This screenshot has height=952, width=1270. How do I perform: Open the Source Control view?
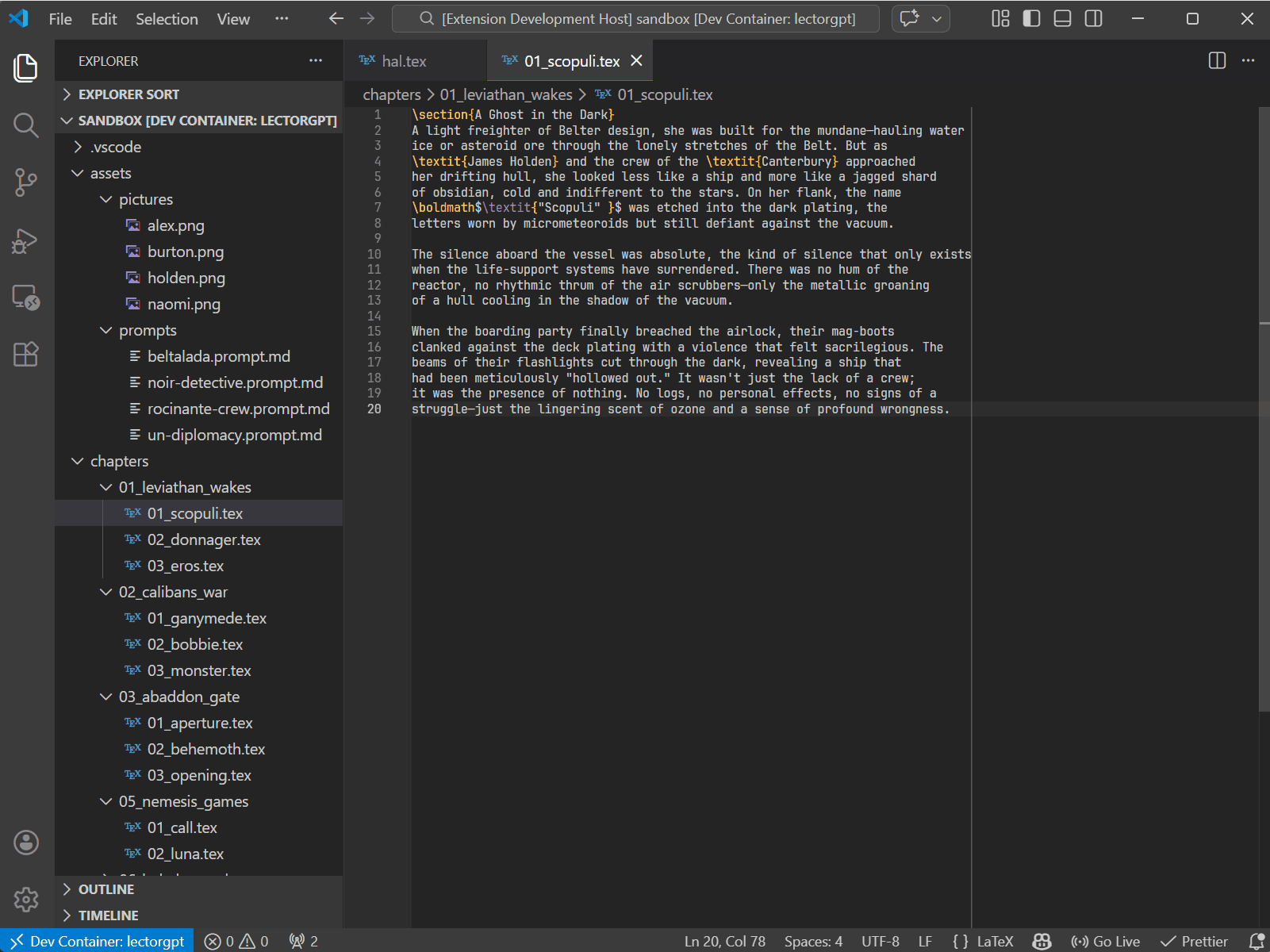25,182
